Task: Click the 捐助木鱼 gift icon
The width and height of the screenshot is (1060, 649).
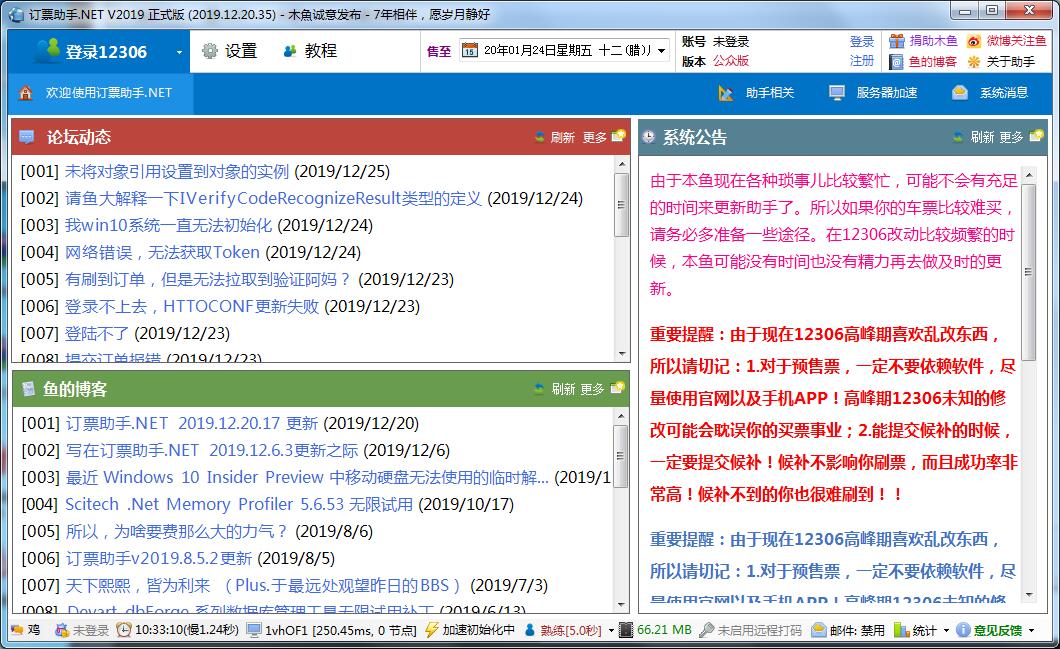Action: tap(896, 41)
